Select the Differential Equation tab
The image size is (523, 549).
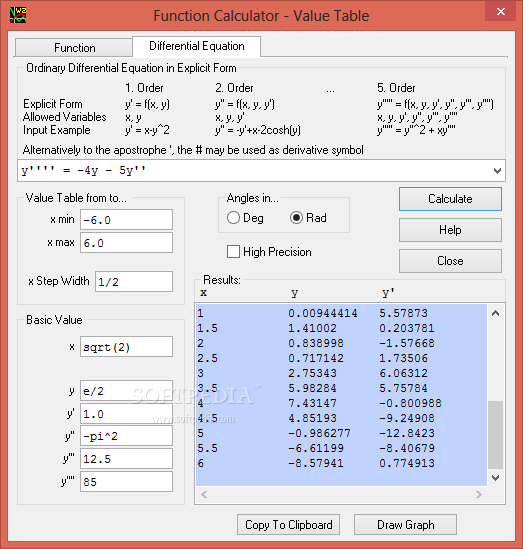[x=196, y=46]
